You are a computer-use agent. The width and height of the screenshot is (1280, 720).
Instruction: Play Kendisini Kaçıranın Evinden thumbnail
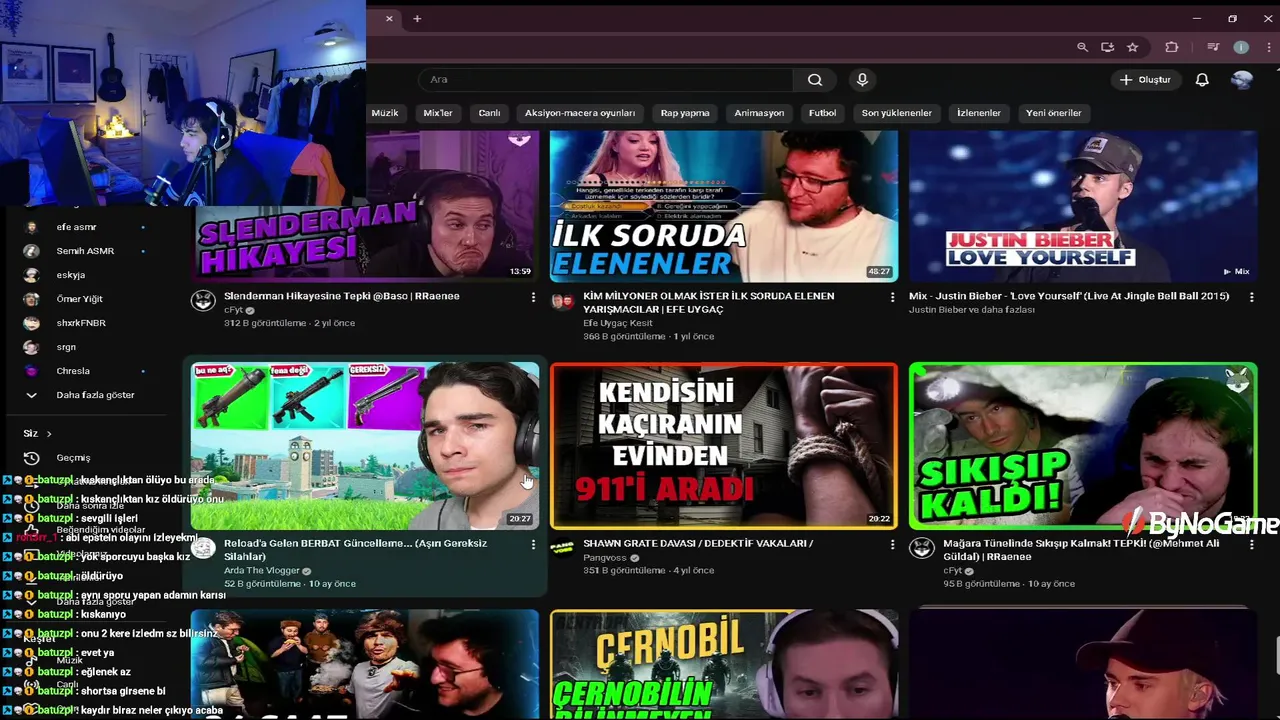tap(724, 446)
